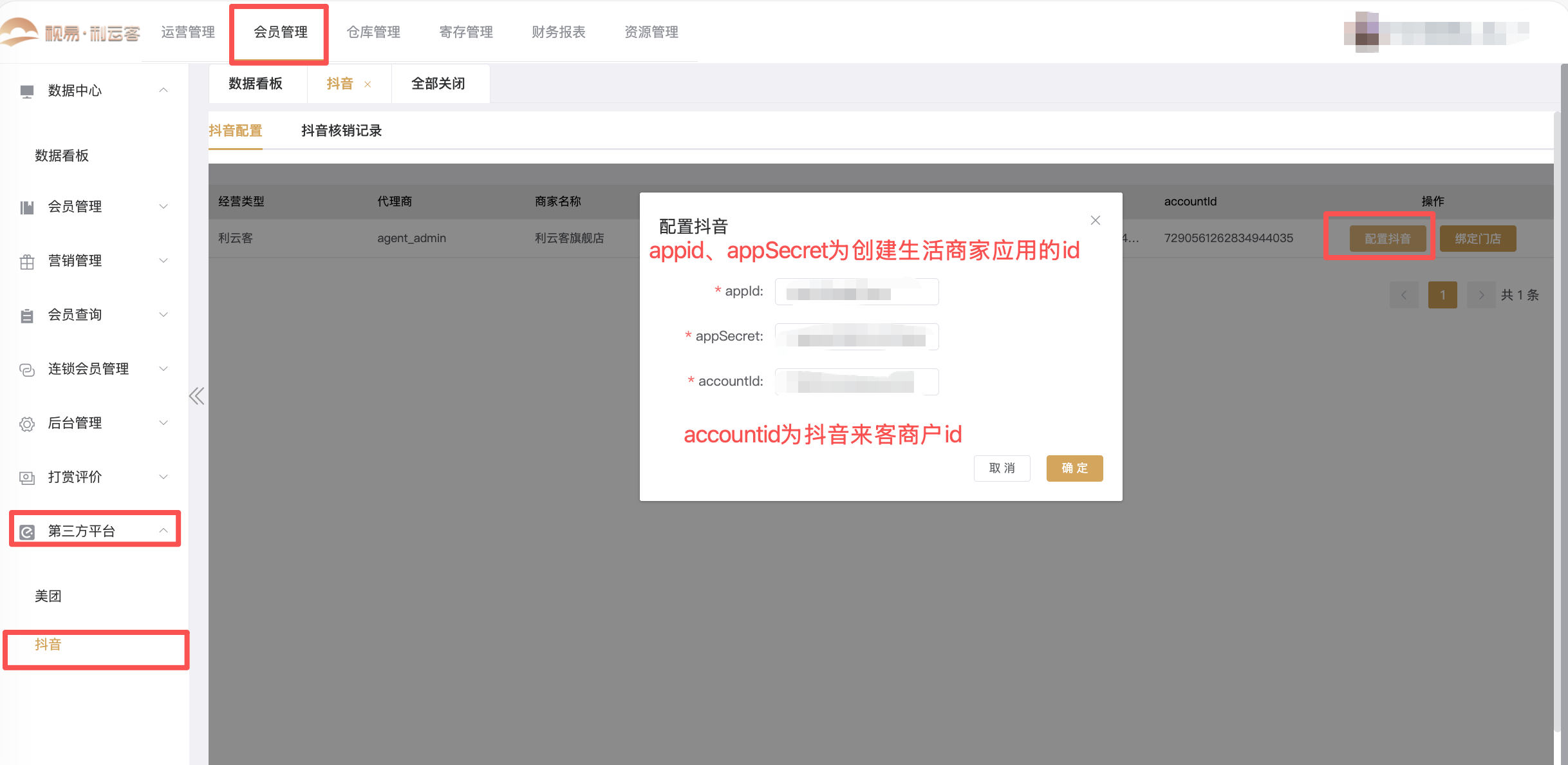Confirm the dialog with 确定
Screen dimensions: 1568x765
tap(1074, 468)
